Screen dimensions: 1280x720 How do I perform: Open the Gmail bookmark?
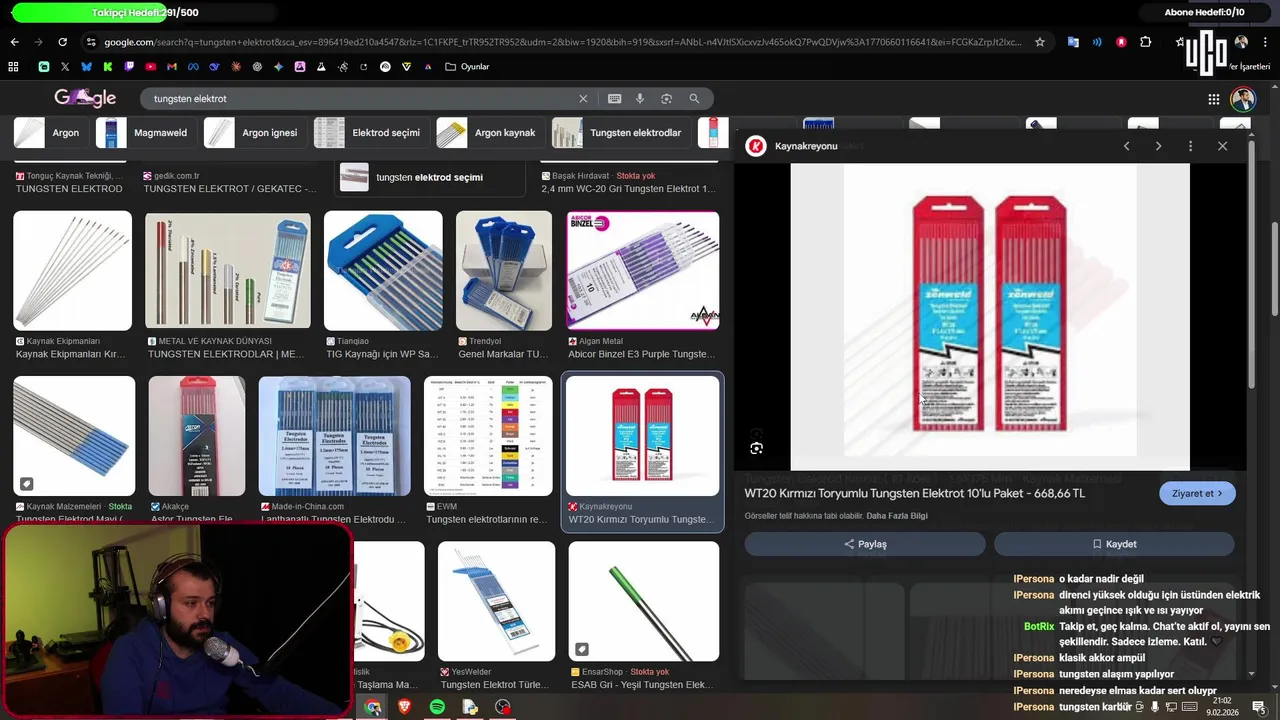coord(172,67)
